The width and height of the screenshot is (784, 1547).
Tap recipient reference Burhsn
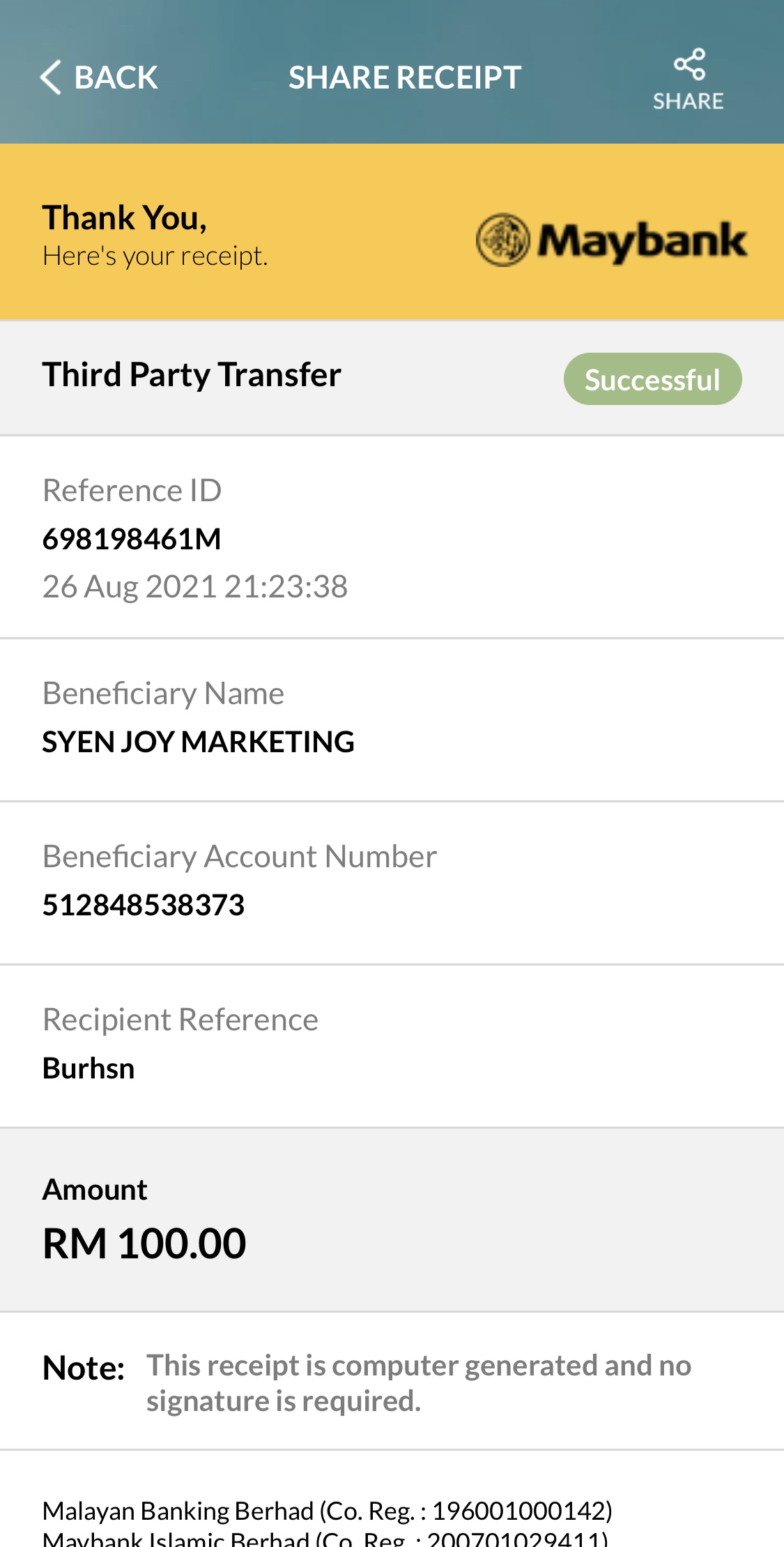pos(89,1068)
